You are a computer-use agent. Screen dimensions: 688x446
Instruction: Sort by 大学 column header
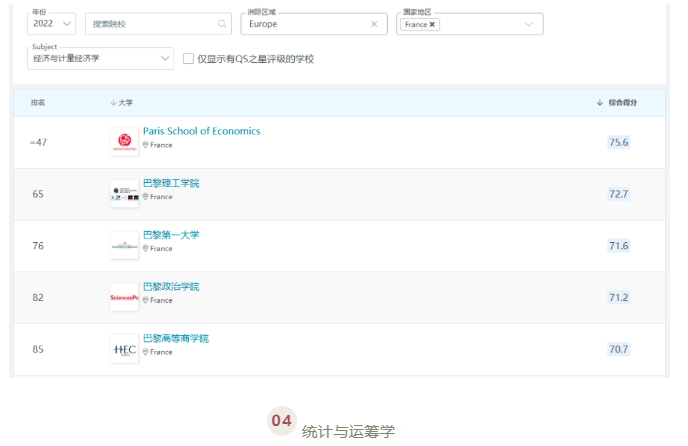[122, 103]
